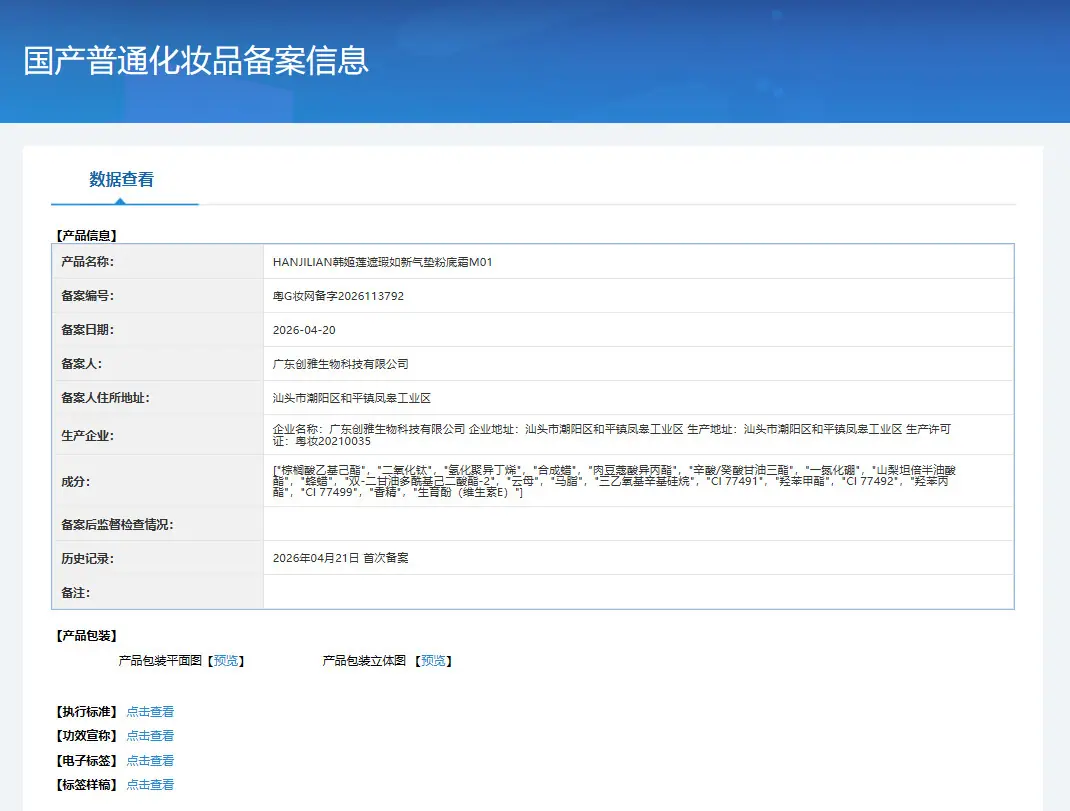
Task: Select the 生产企业 details text
Action: pyautogui.click(x=611, y=435)
